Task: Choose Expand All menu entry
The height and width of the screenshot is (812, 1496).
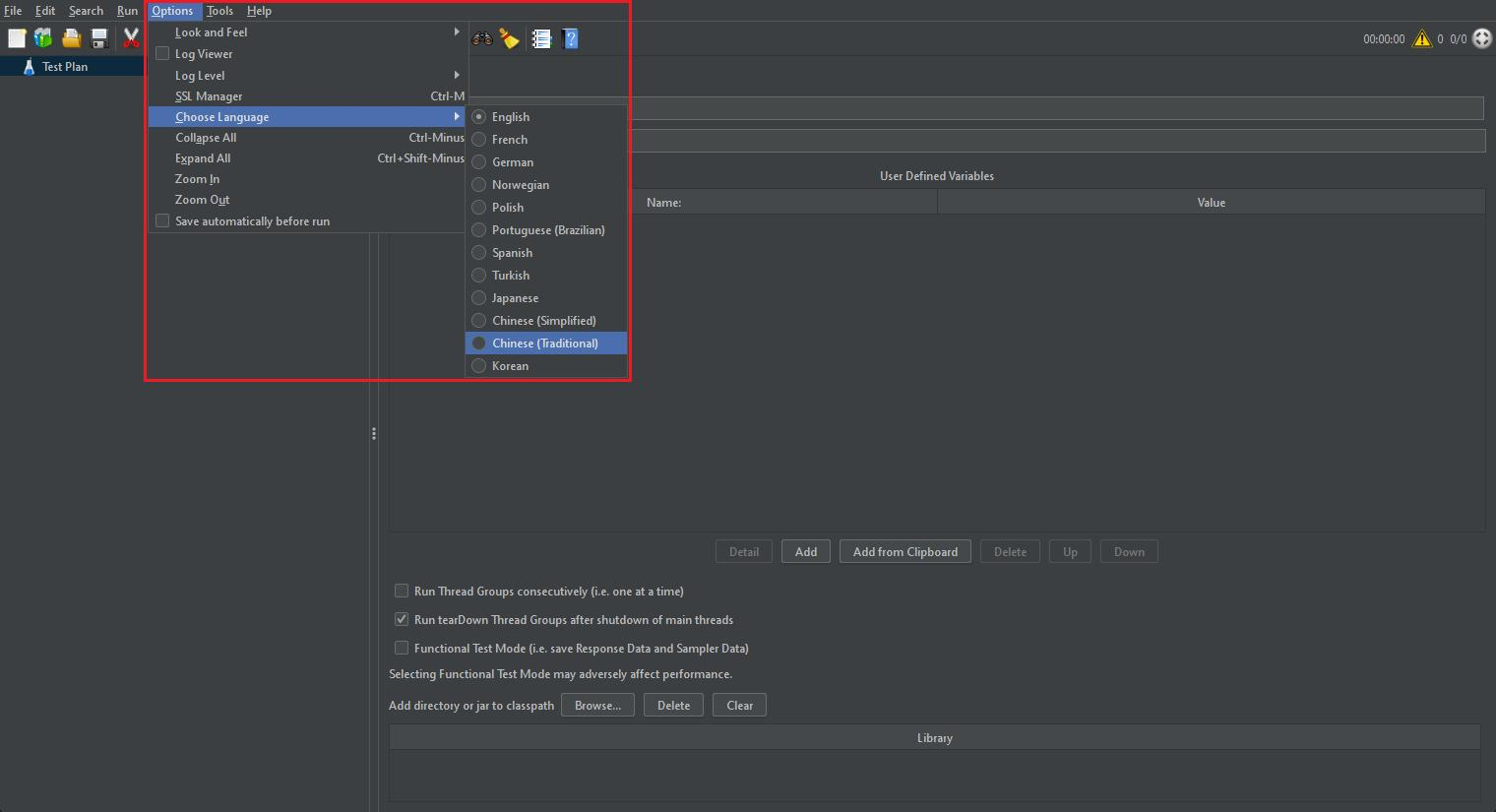Action: pyautogui.click(x=306, y=157)
